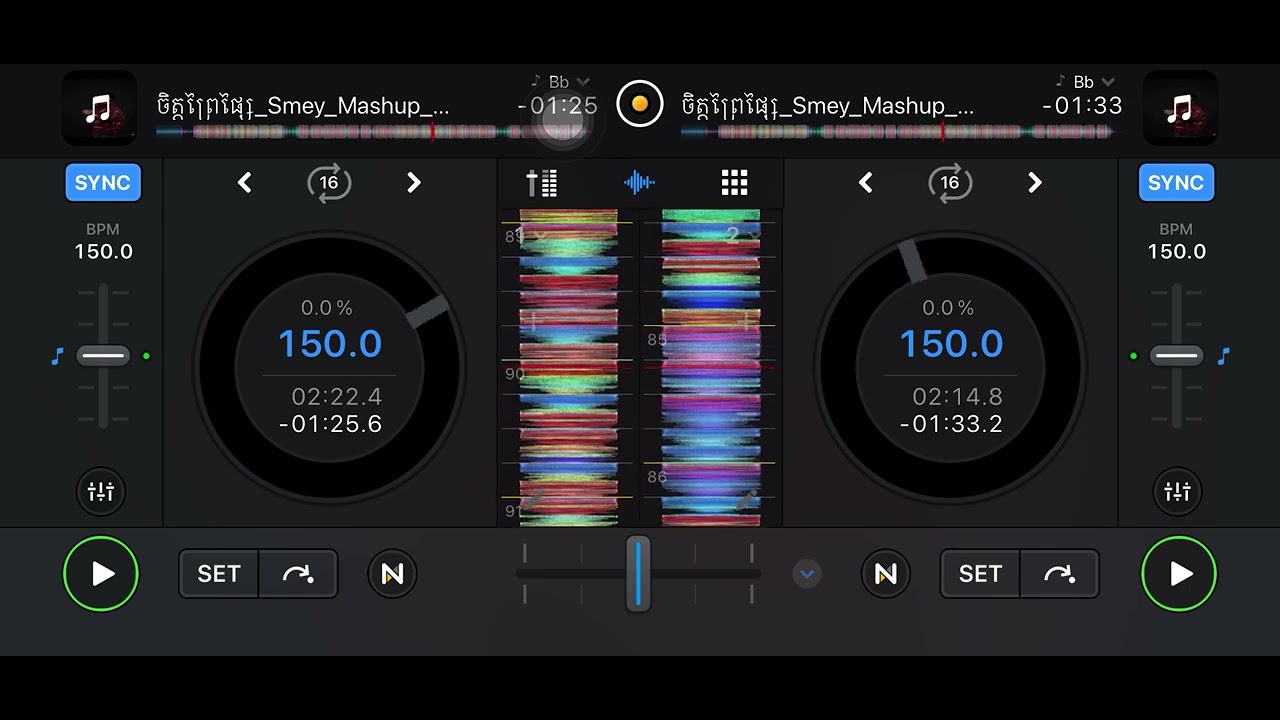This screenshot has width=1280, height=720.
Task: Click left deck track title
Action: pyautogui.click(x=303, y=106)
